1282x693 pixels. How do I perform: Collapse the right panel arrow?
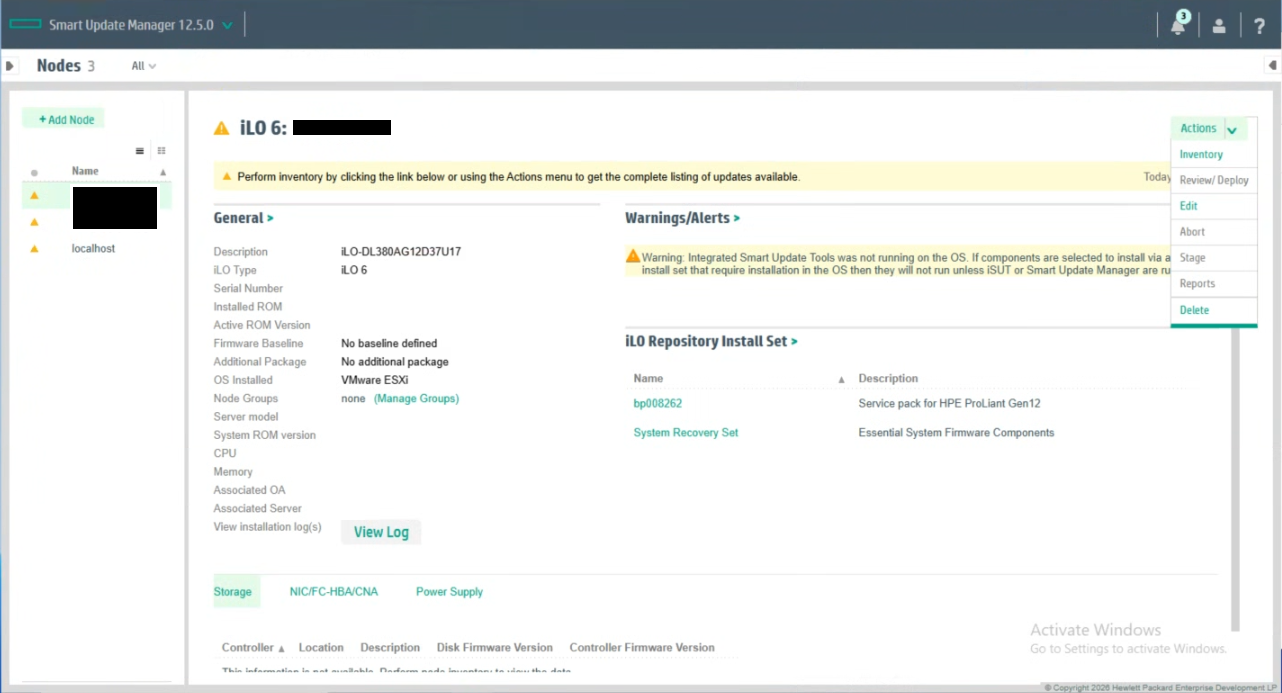click(x=1271, y=66)
